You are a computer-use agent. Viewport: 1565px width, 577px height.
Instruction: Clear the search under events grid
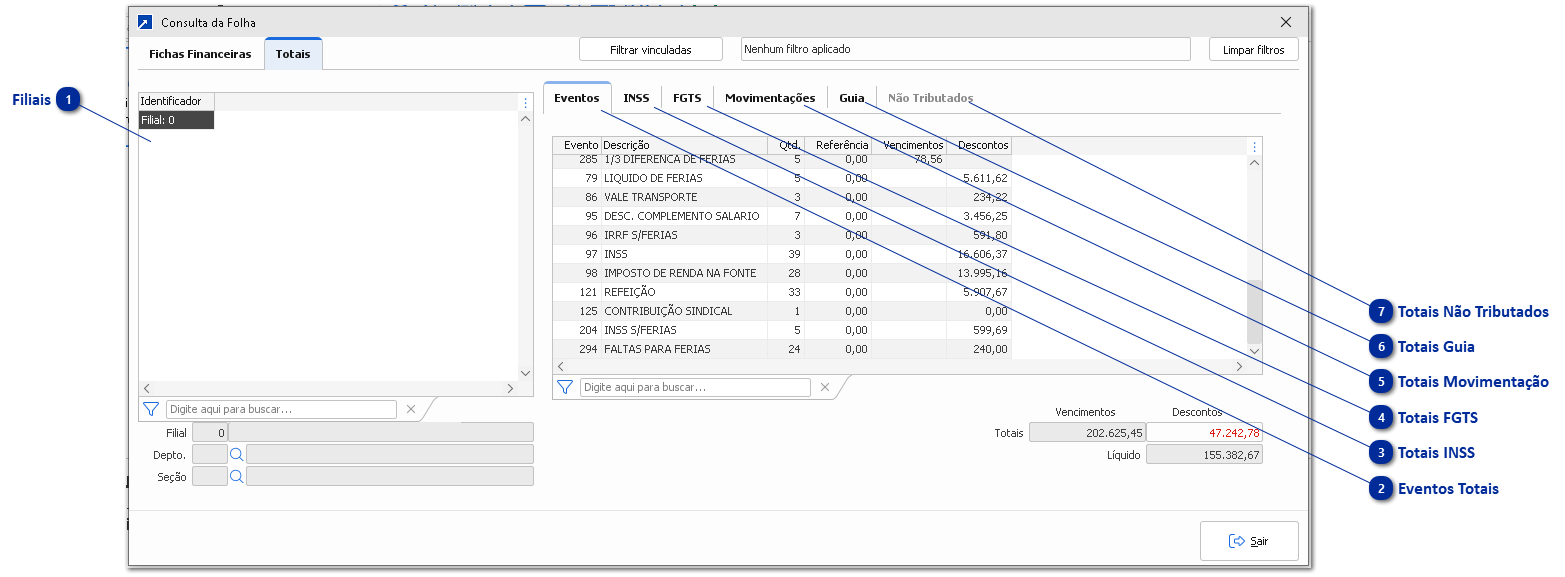825,387
